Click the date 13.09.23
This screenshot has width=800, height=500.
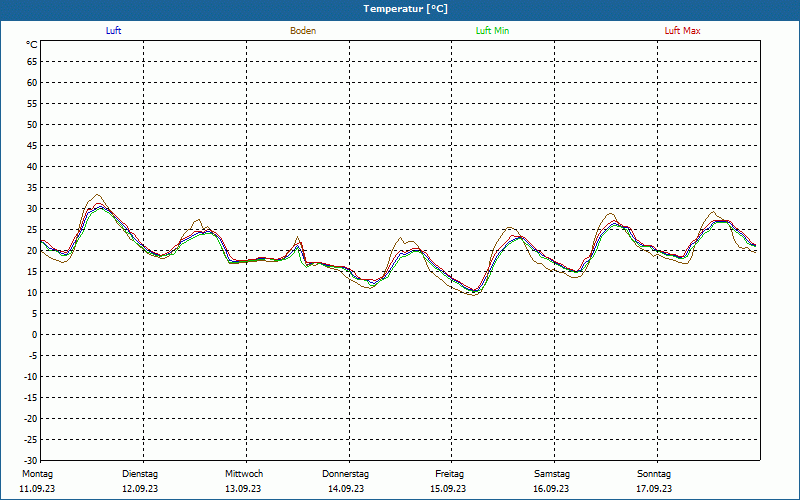coord(243,489)
